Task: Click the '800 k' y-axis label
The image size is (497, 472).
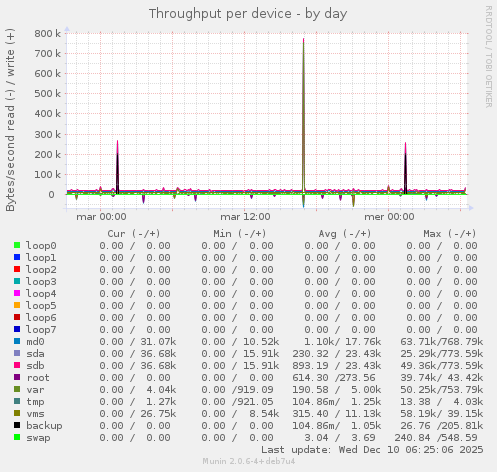Action: [48, 34]
